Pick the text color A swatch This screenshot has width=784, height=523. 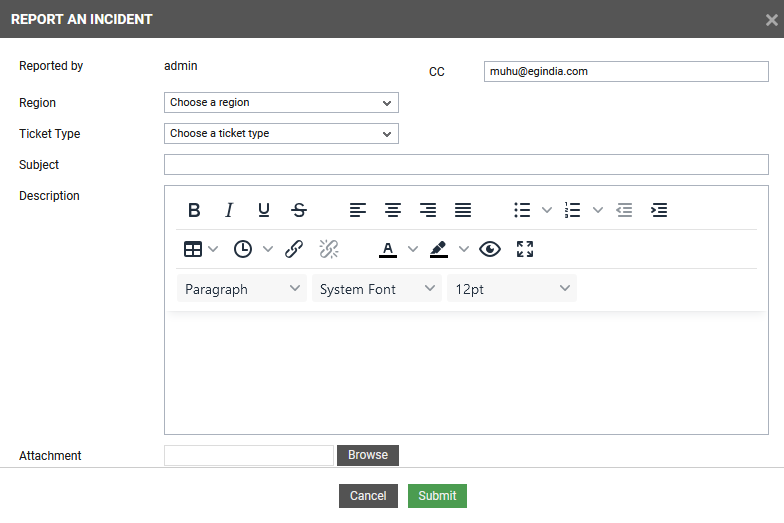pos(388,249)
